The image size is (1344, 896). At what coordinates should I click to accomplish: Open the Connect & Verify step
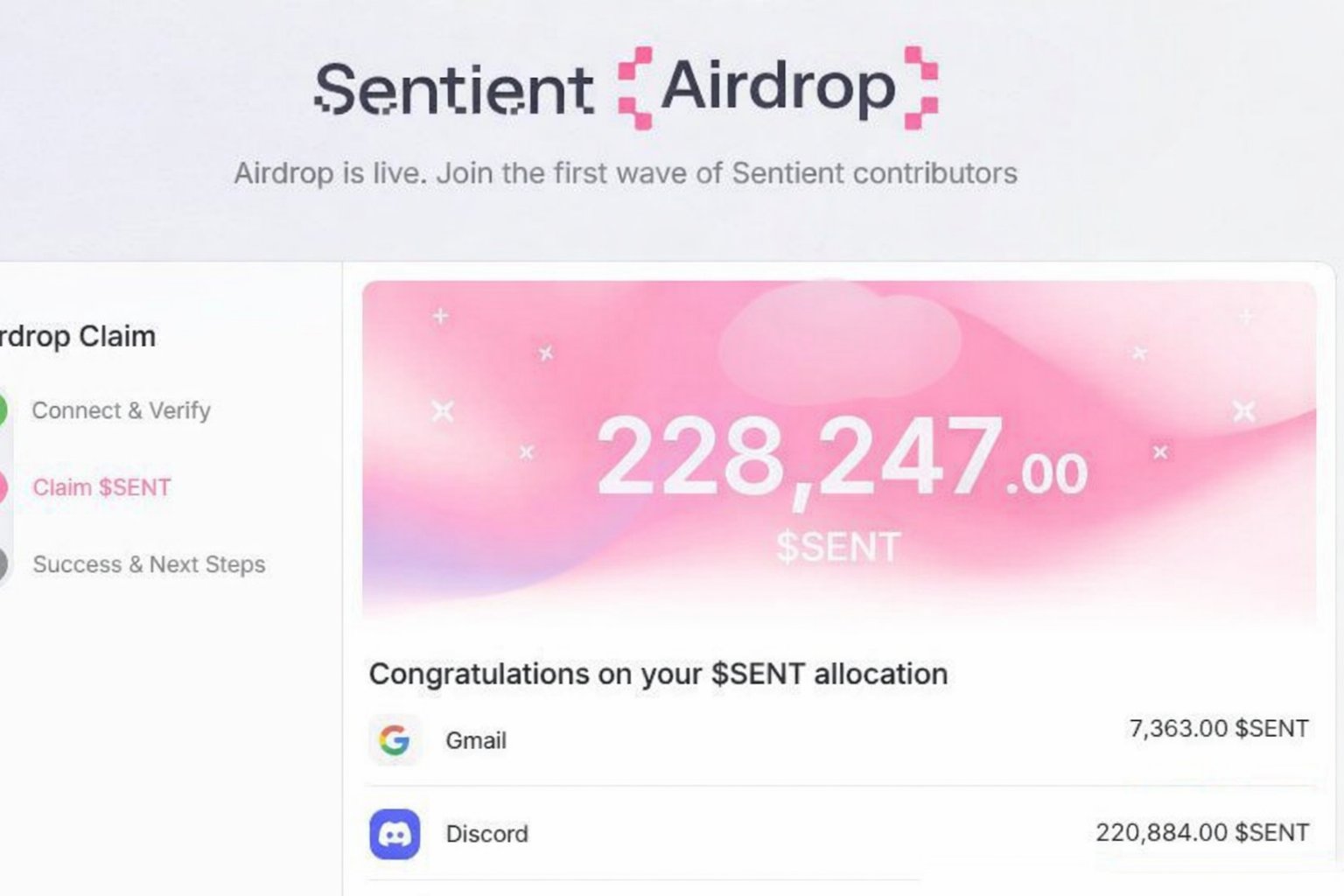(x=121, y=410)
